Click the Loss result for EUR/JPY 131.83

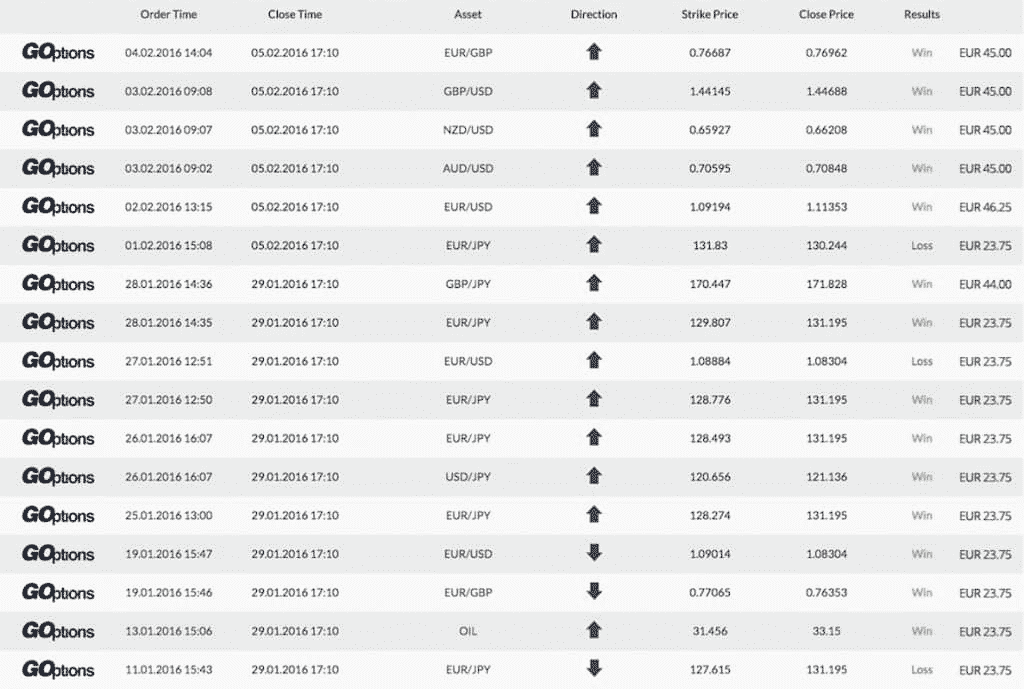tap(921, 246)
